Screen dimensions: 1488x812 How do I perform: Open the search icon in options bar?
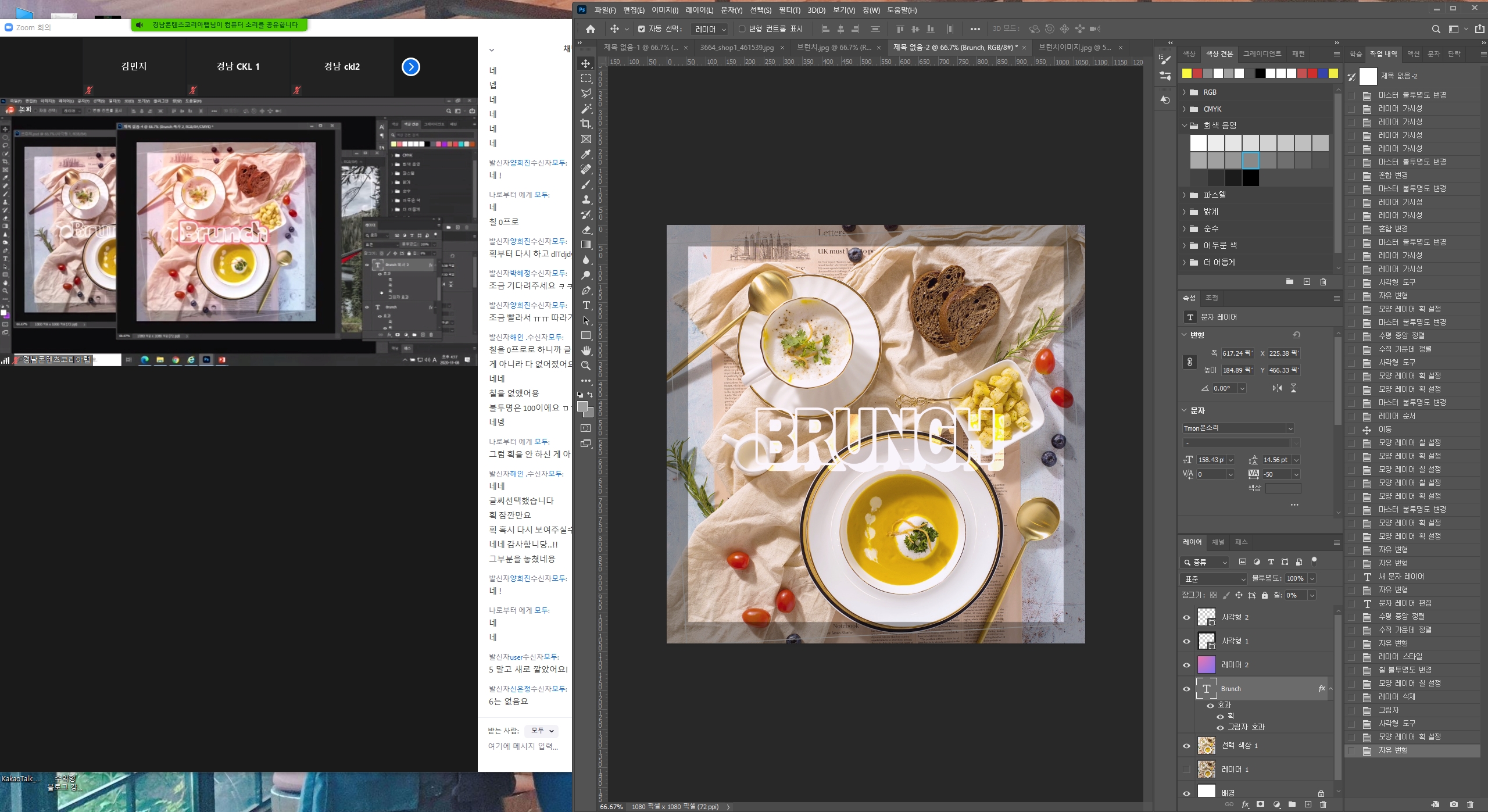1436,29
